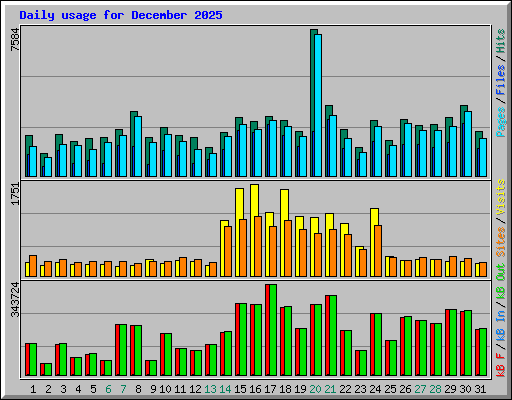Click green weekend day label 21

[x=330, y=389]
